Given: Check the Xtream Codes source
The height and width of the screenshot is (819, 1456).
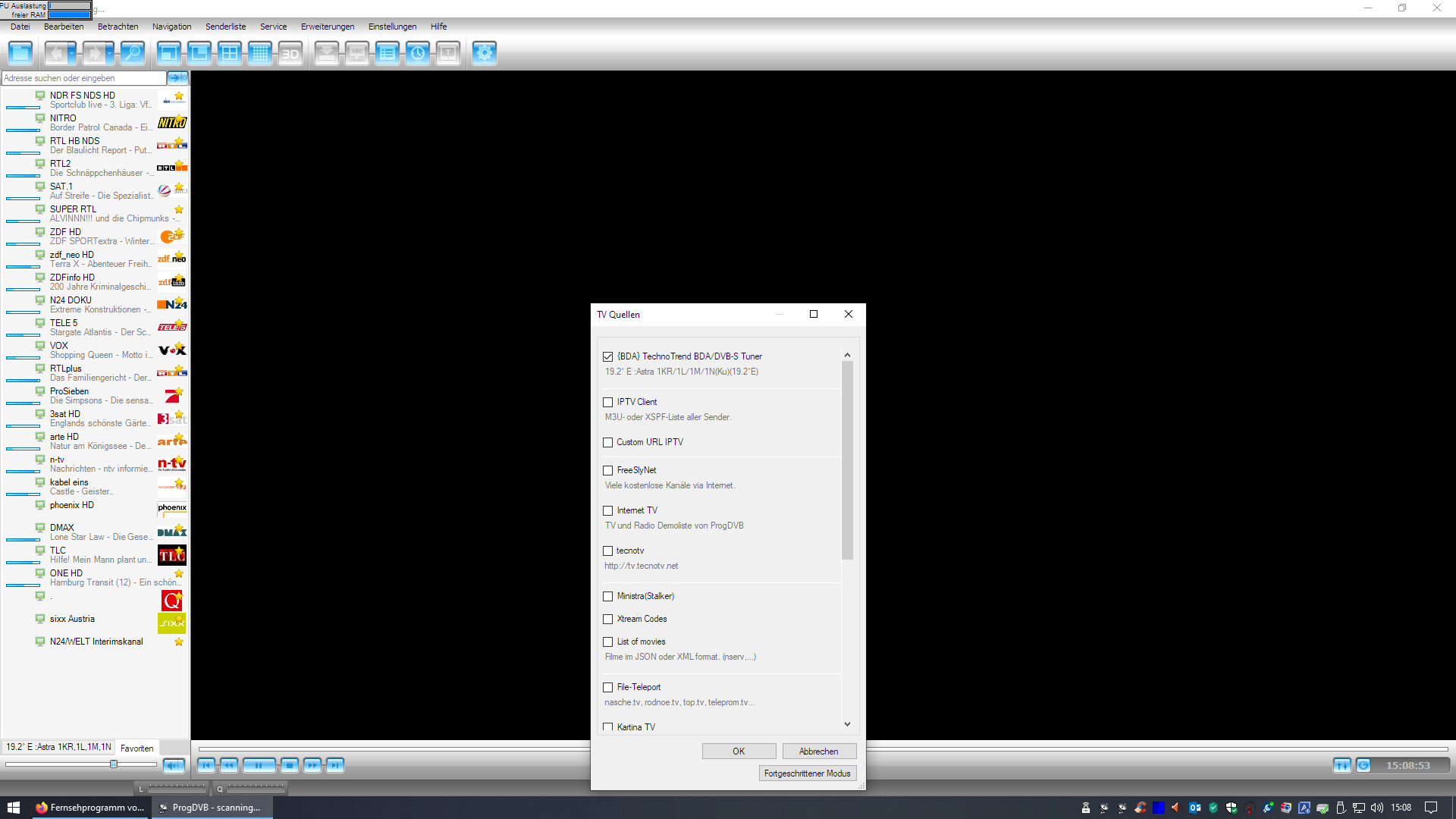Looking at the screenshot, I should coord(607,619).
